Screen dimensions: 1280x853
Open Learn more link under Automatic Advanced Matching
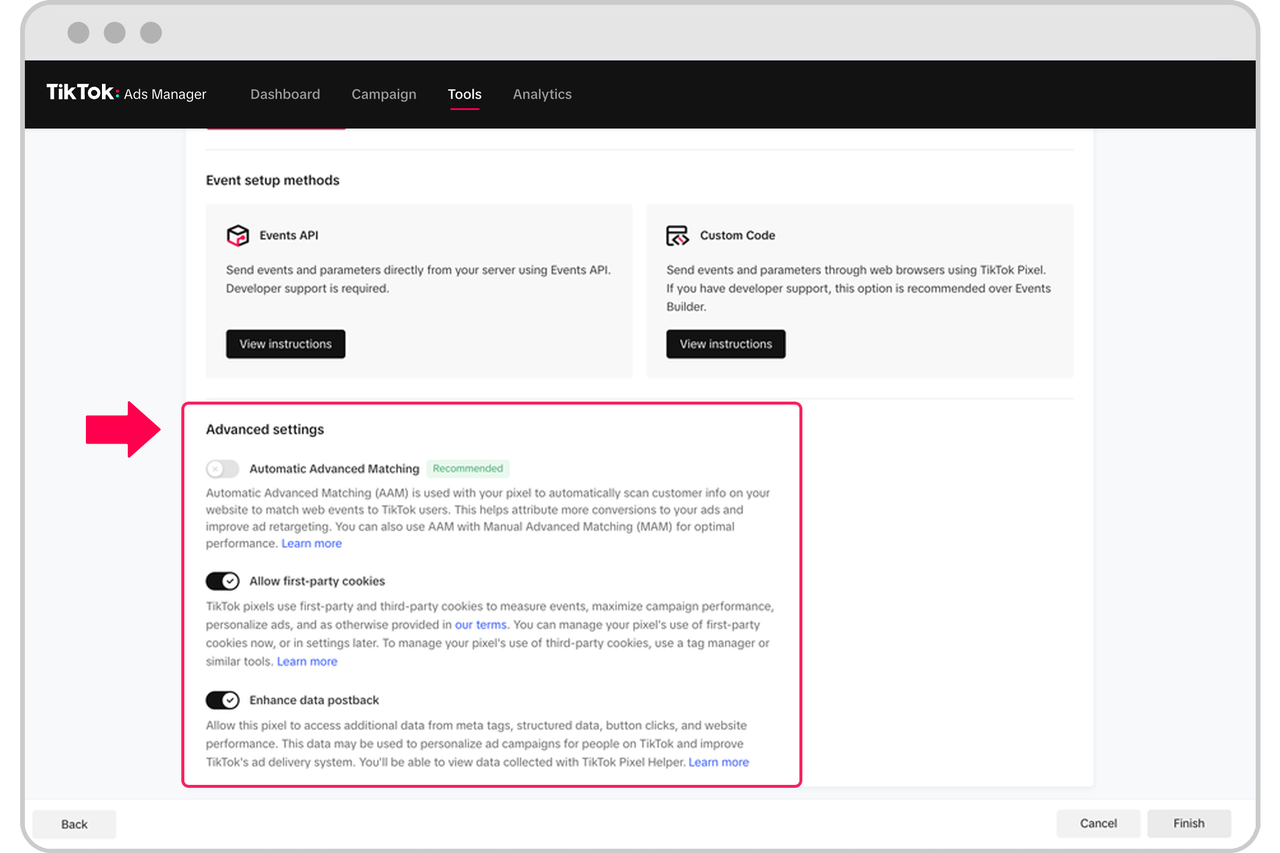(x=312, y=544)
